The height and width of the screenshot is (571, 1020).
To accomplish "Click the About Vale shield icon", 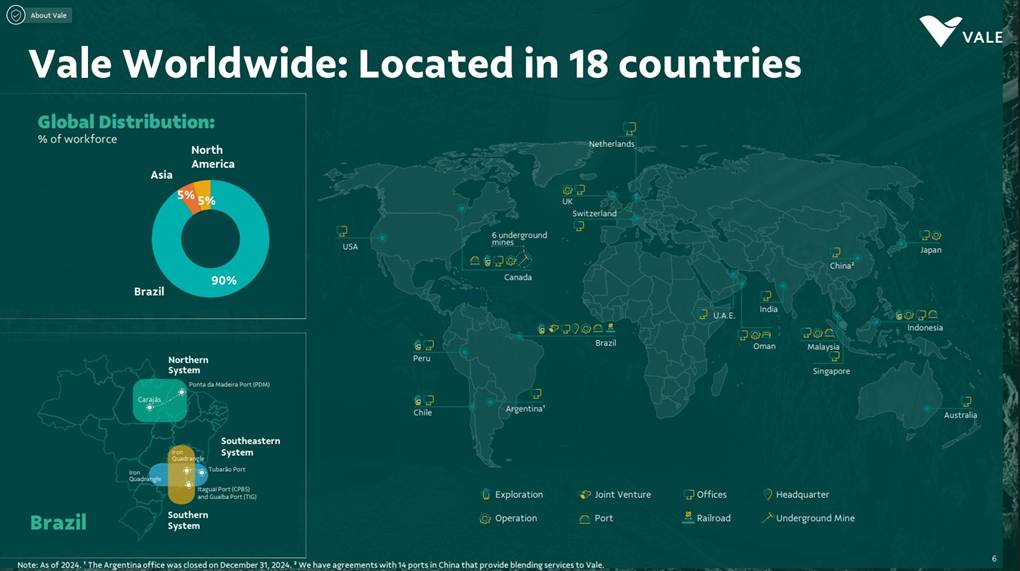I will click(x=16, y=15).
